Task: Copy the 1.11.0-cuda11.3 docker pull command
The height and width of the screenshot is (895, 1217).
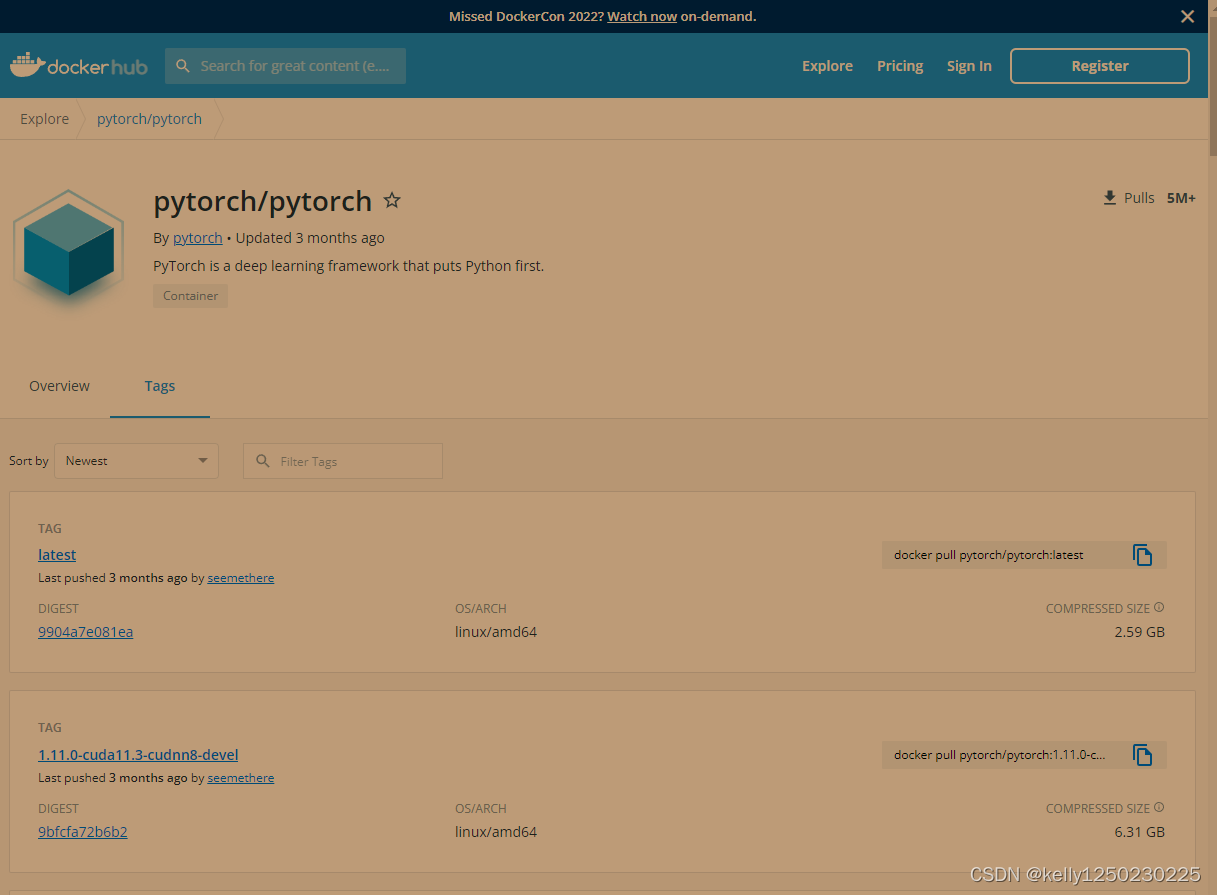Action: (x=1142, y=755)
